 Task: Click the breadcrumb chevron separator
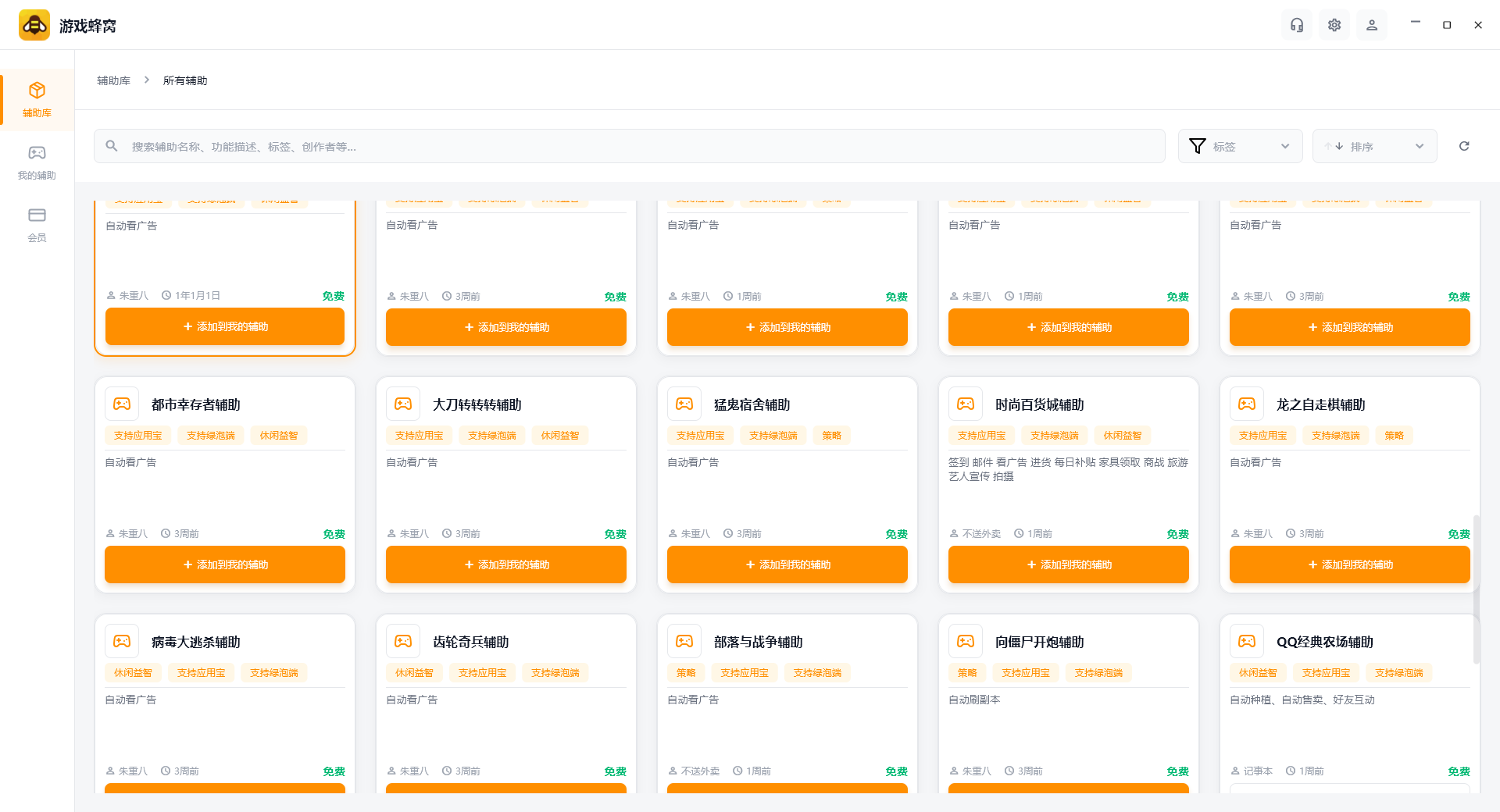tap(147, 80)
